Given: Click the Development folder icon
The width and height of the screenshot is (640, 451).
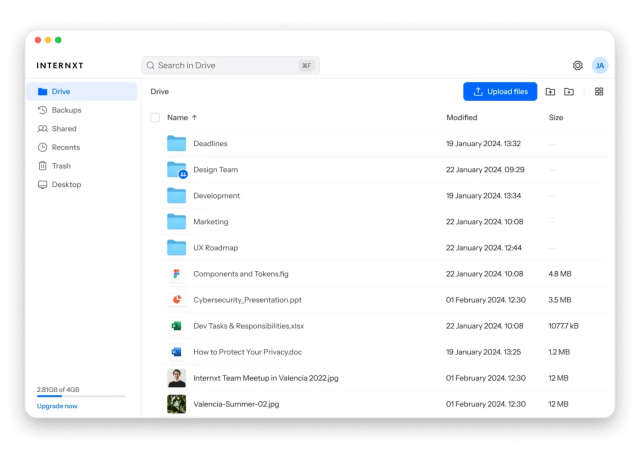Looking at the screenshot, I should click(x=176, y=196).
